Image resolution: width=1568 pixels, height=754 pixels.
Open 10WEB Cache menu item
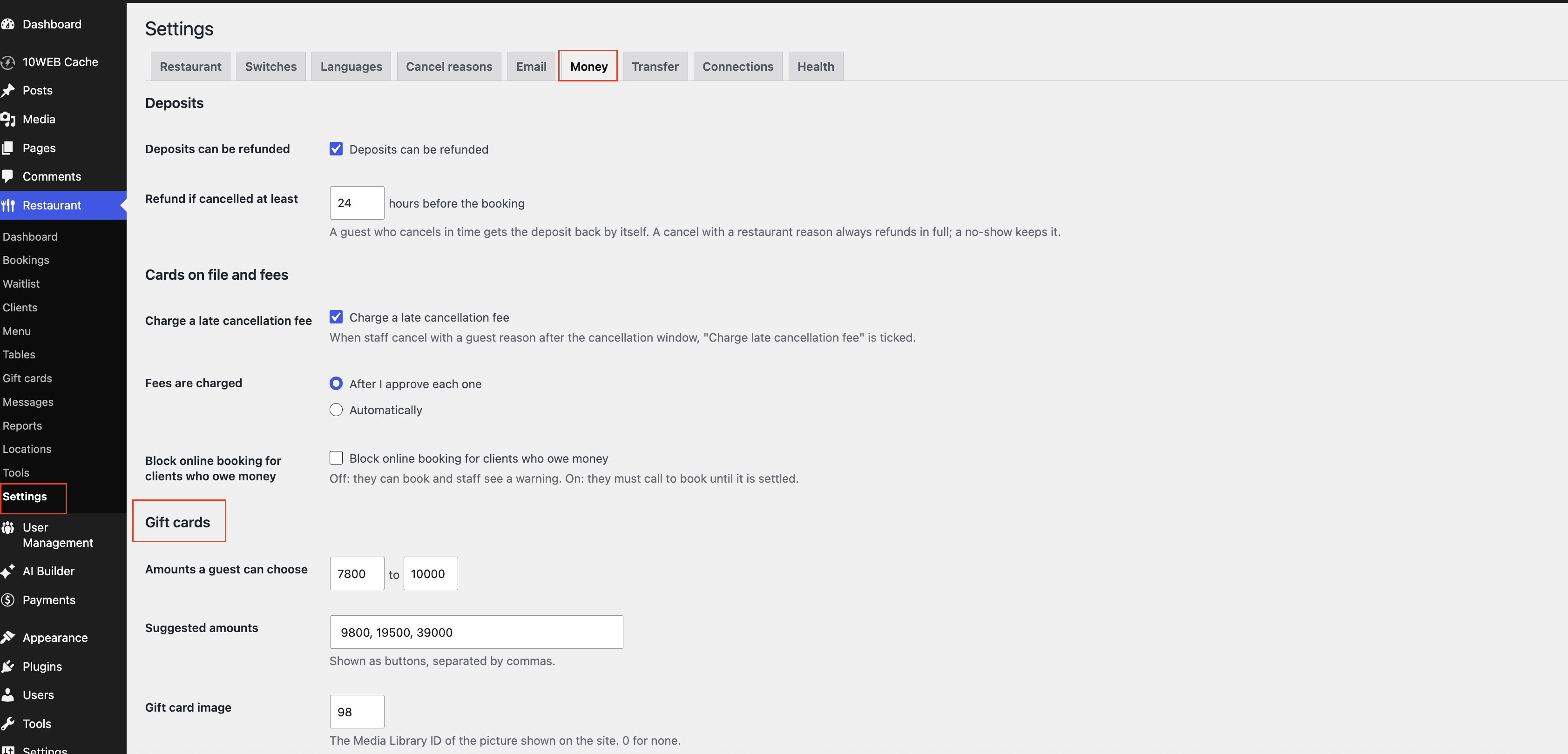coord(60,62)
